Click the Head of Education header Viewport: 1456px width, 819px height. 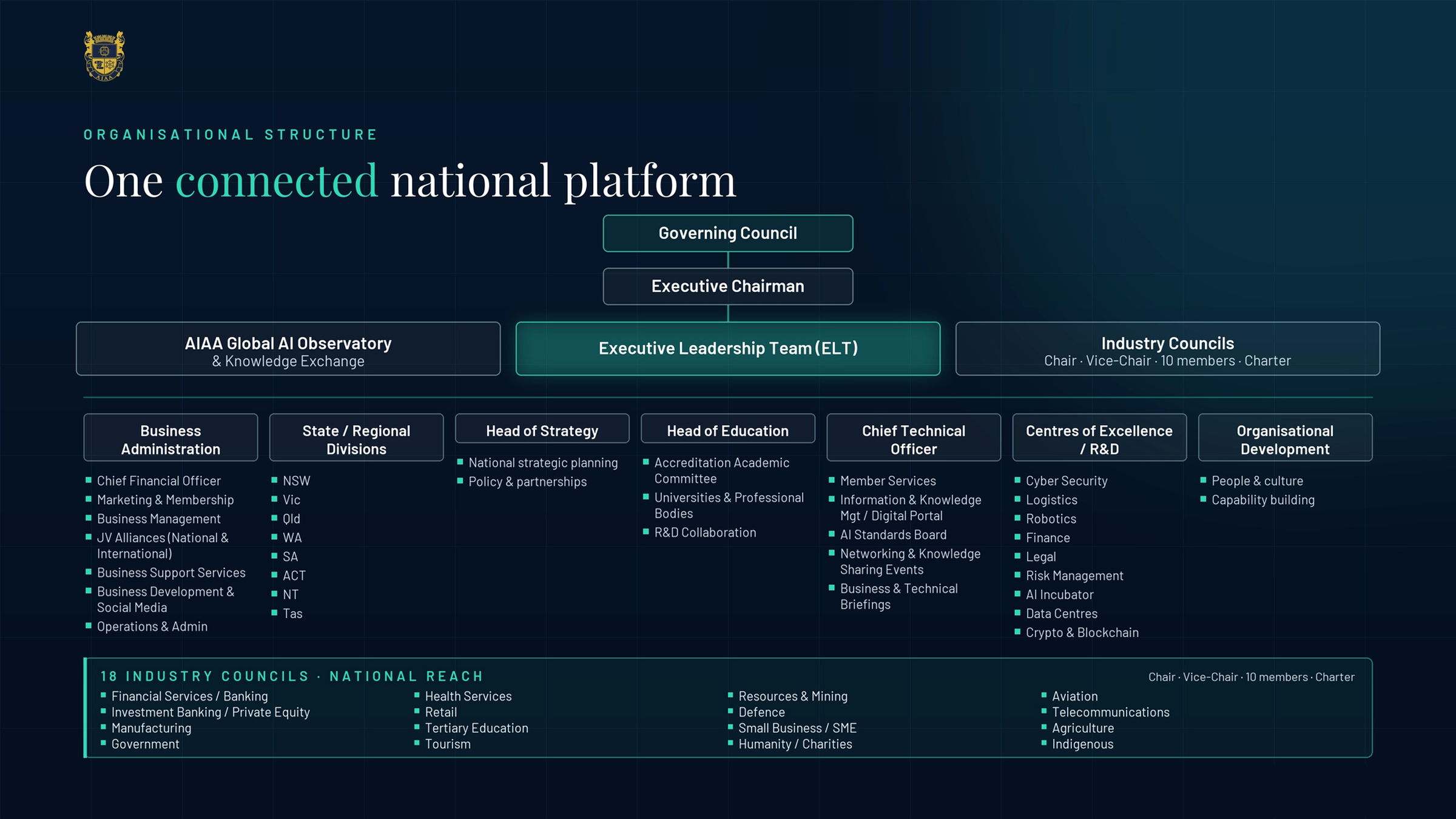tap(728, 428)
